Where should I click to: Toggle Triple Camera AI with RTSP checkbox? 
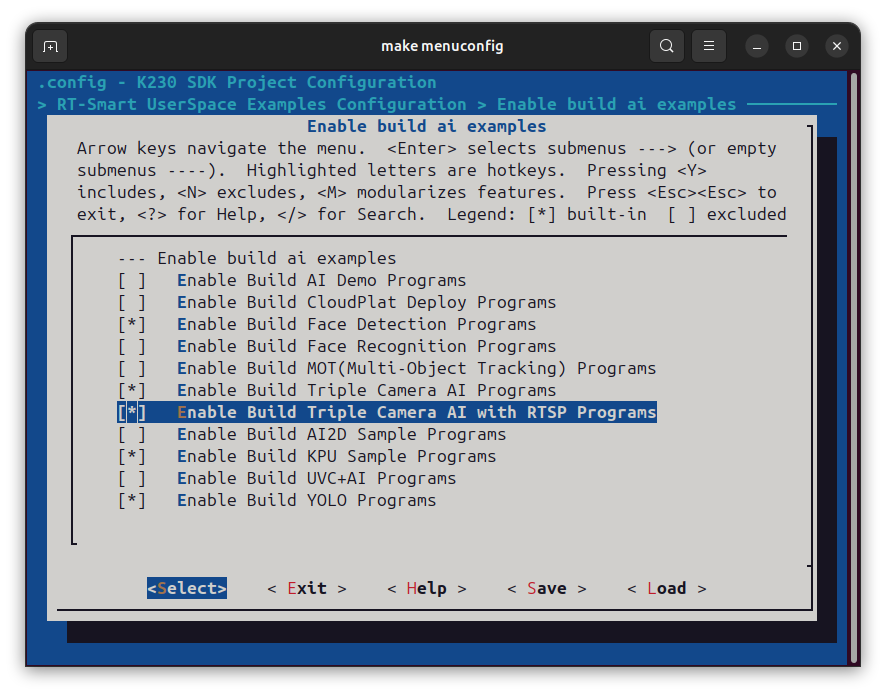tap(132, 412)
